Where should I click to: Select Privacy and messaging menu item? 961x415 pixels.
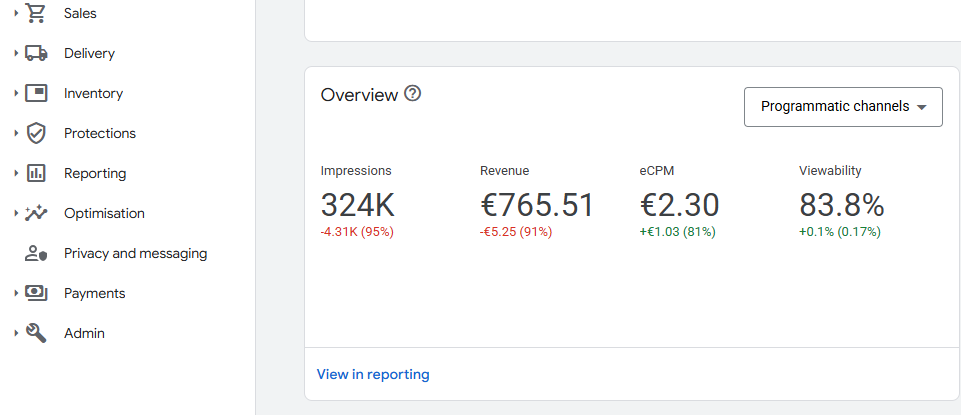(135, 253)
